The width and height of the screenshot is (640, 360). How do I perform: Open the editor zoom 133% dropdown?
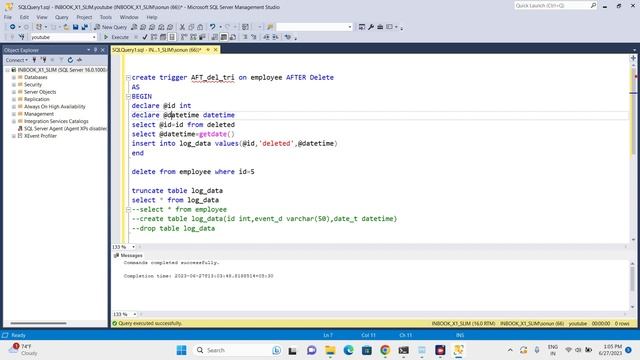click(x=133, y=247)
